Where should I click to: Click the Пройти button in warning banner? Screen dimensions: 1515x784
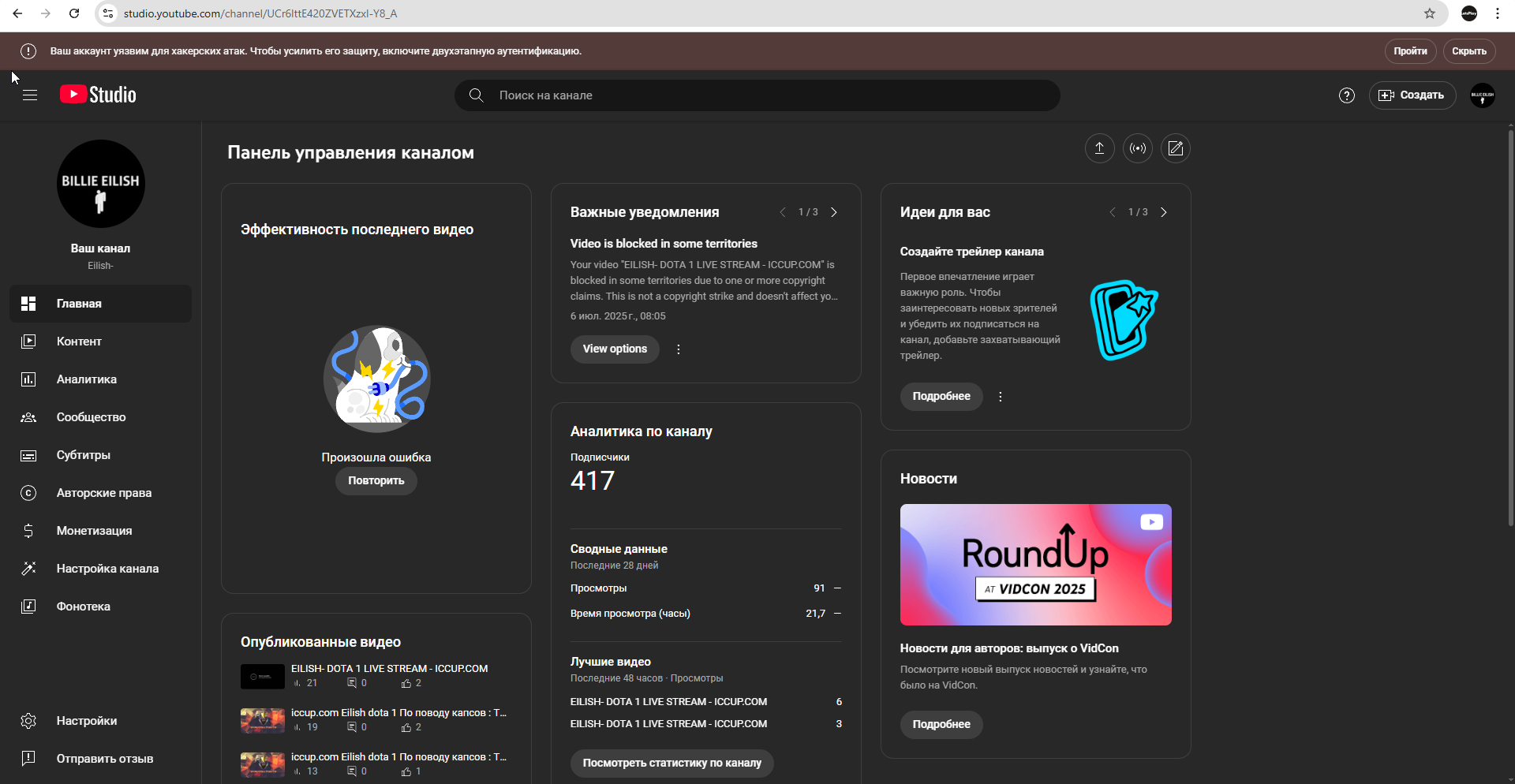point(1410,51)
